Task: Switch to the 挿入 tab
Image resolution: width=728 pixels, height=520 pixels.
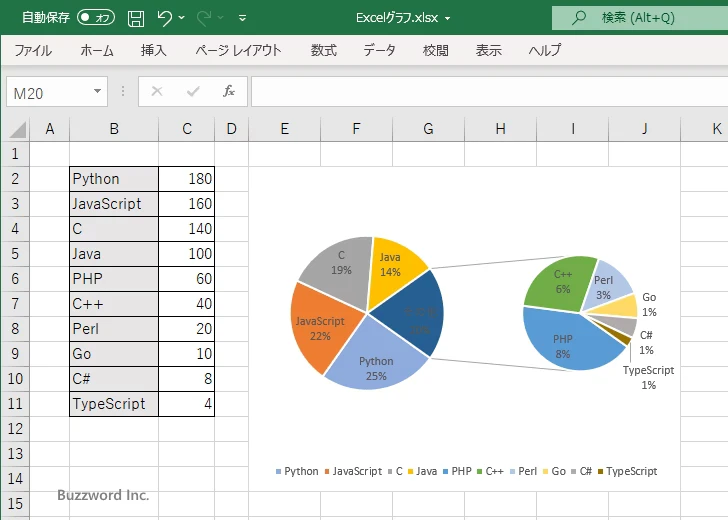Action: point(154,50)
